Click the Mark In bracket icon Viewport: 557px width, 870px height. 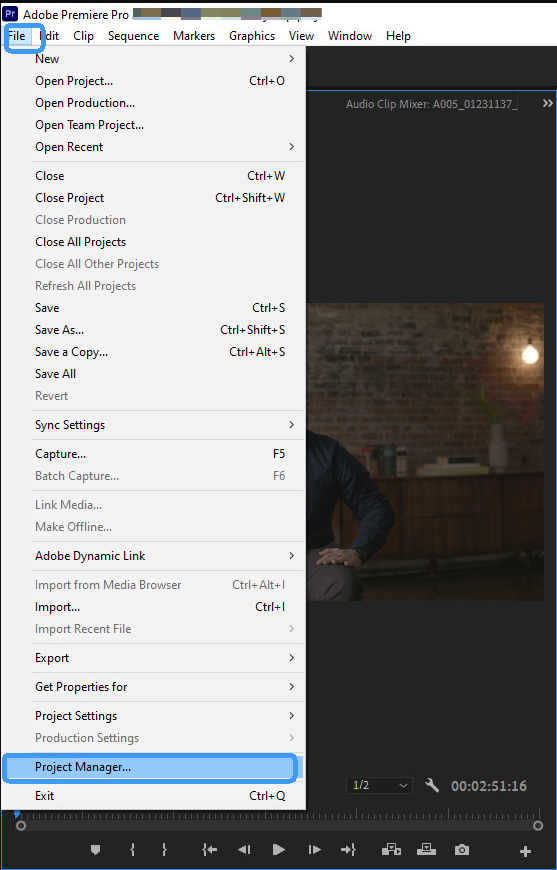click(132, 850)
